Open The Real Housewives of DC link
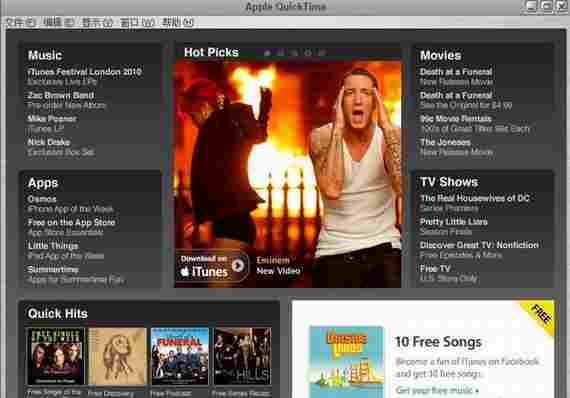The image size is (570, 398). (x=475, y=198)
